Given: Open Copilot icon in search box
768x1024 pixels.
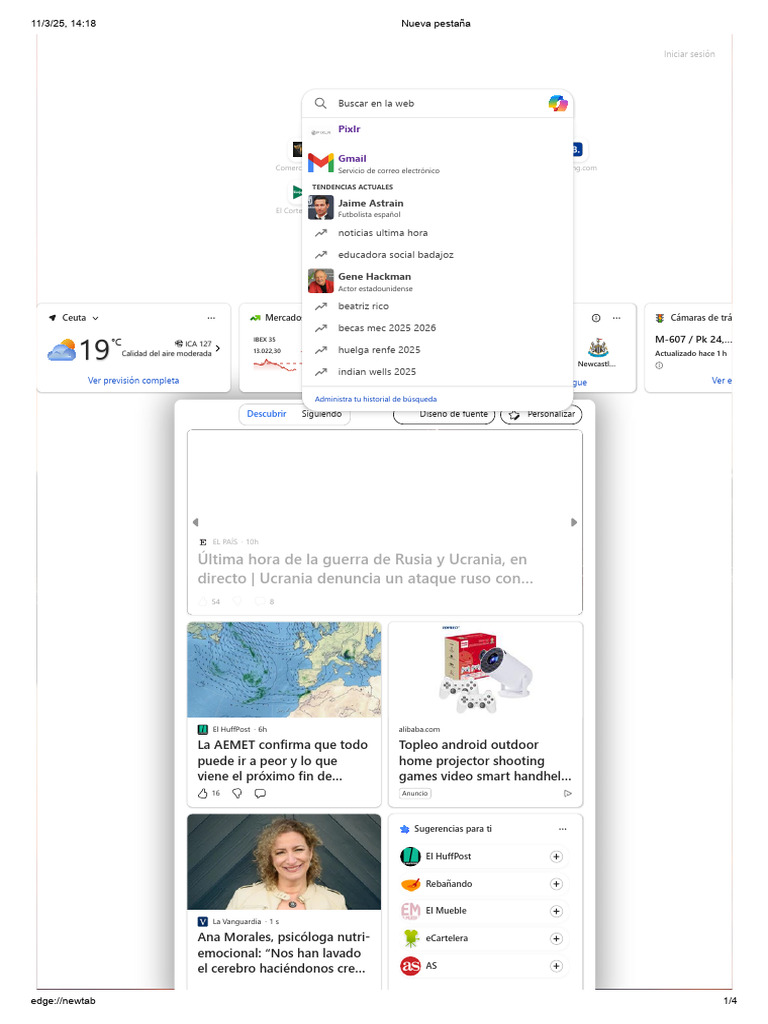Looking at the screenshot, I should (558, 103).
